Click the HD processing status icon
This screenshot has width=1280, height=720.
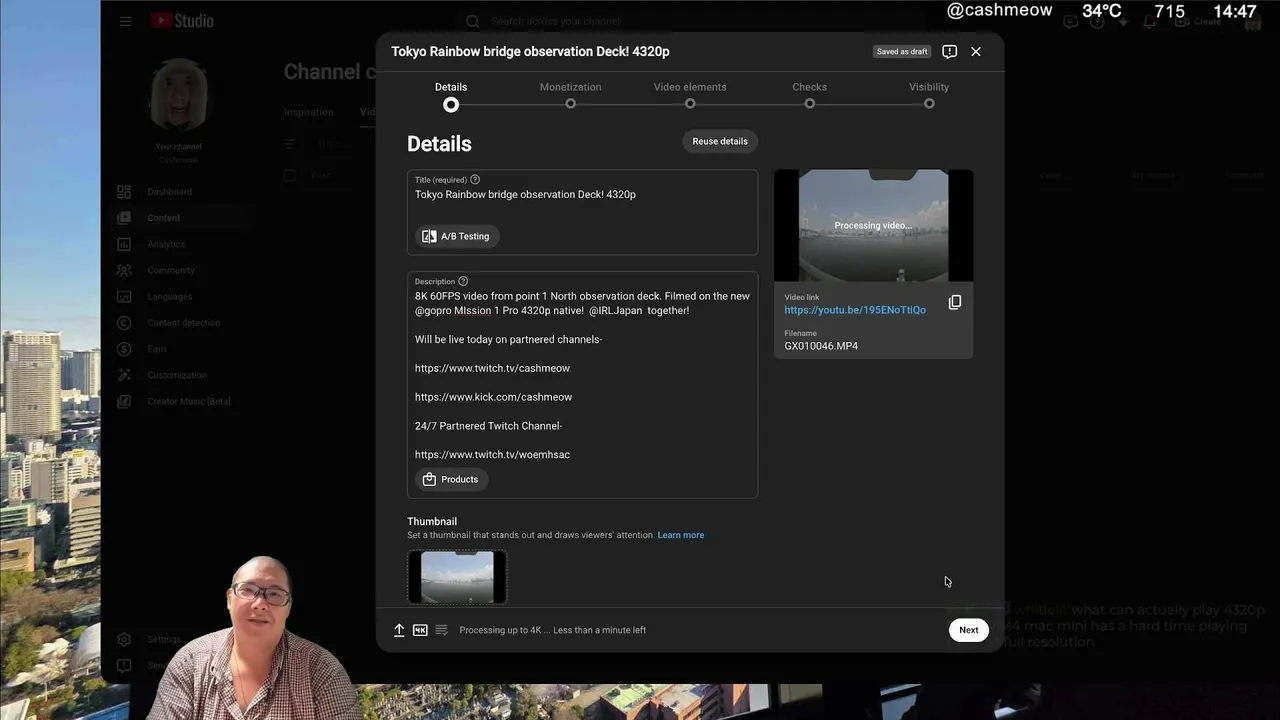pyautogui.click(x=420, y=630)
